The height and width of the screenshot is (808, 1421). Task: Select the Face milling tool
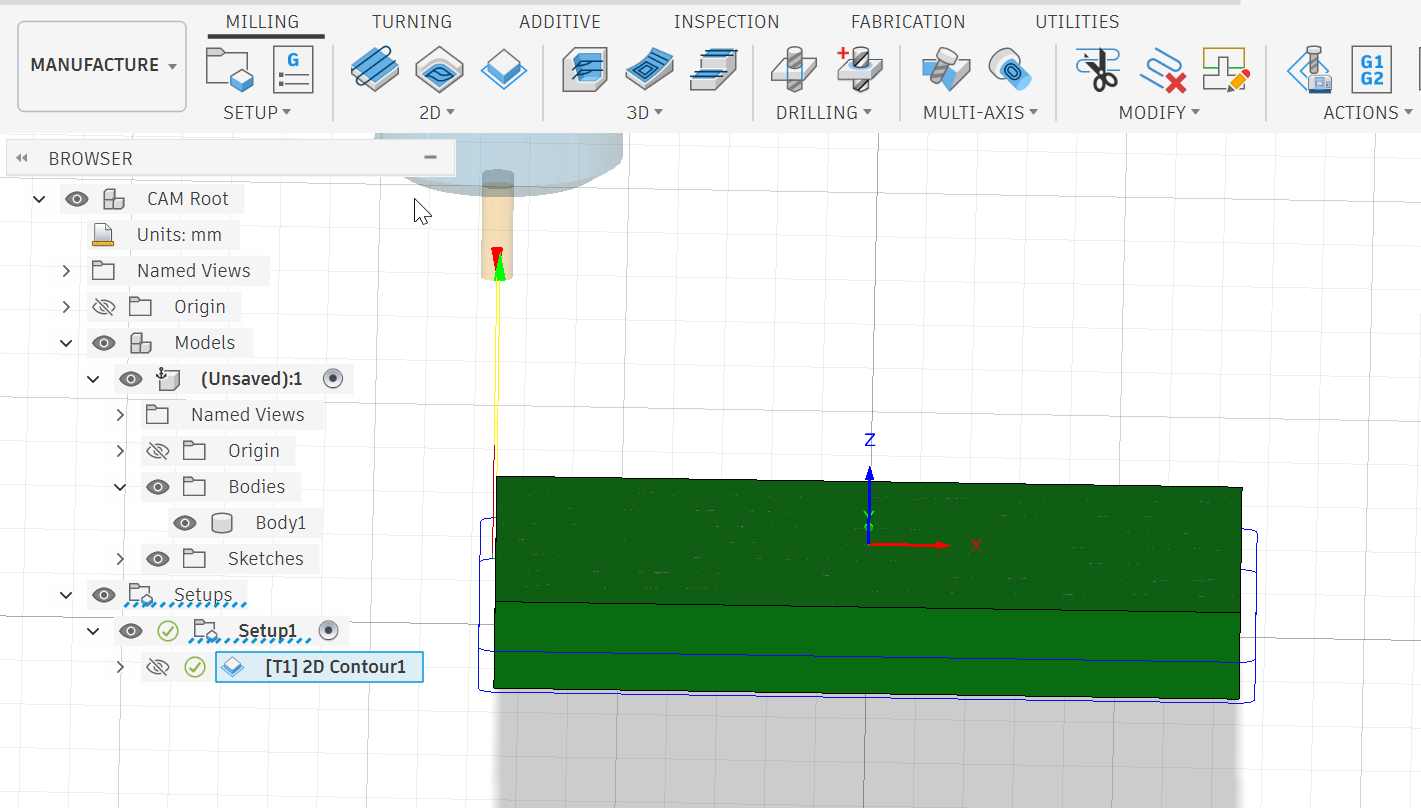[504, 69]
